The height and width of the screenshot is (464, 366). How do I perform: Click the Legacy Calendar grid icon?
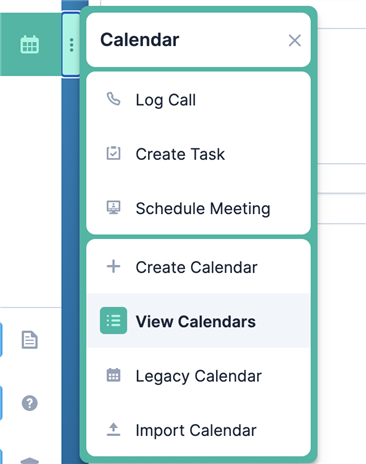click(x=113, y=375)
